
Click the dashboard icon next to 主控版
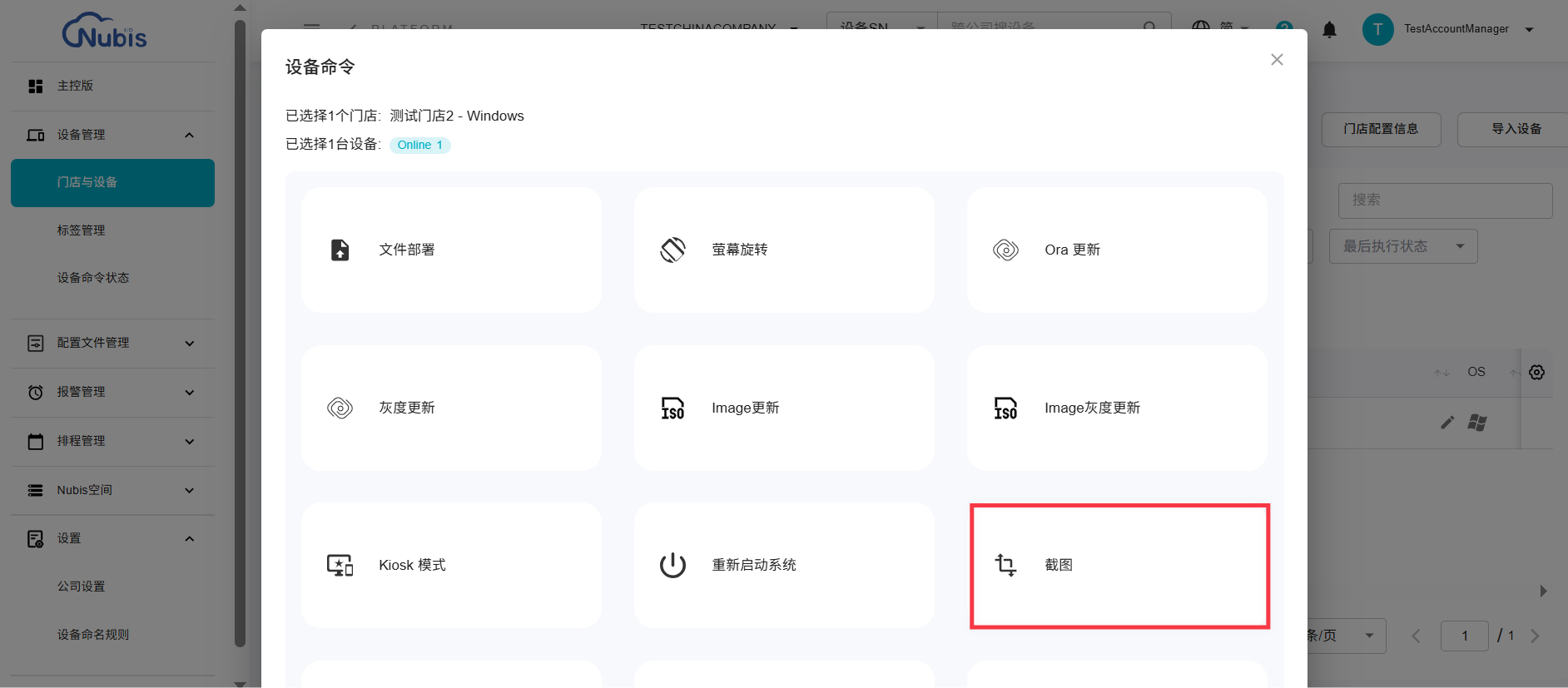click(35, 86)
